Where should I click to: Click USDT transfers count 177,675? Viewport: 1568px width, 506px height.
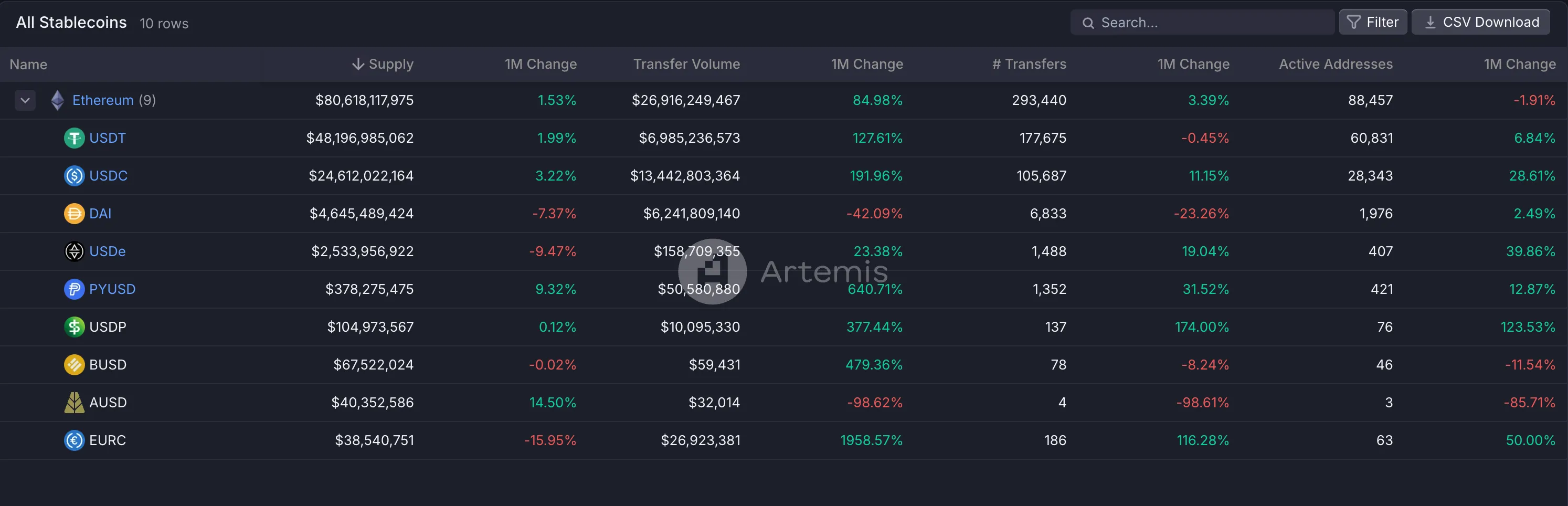[x=1043, y=138]
